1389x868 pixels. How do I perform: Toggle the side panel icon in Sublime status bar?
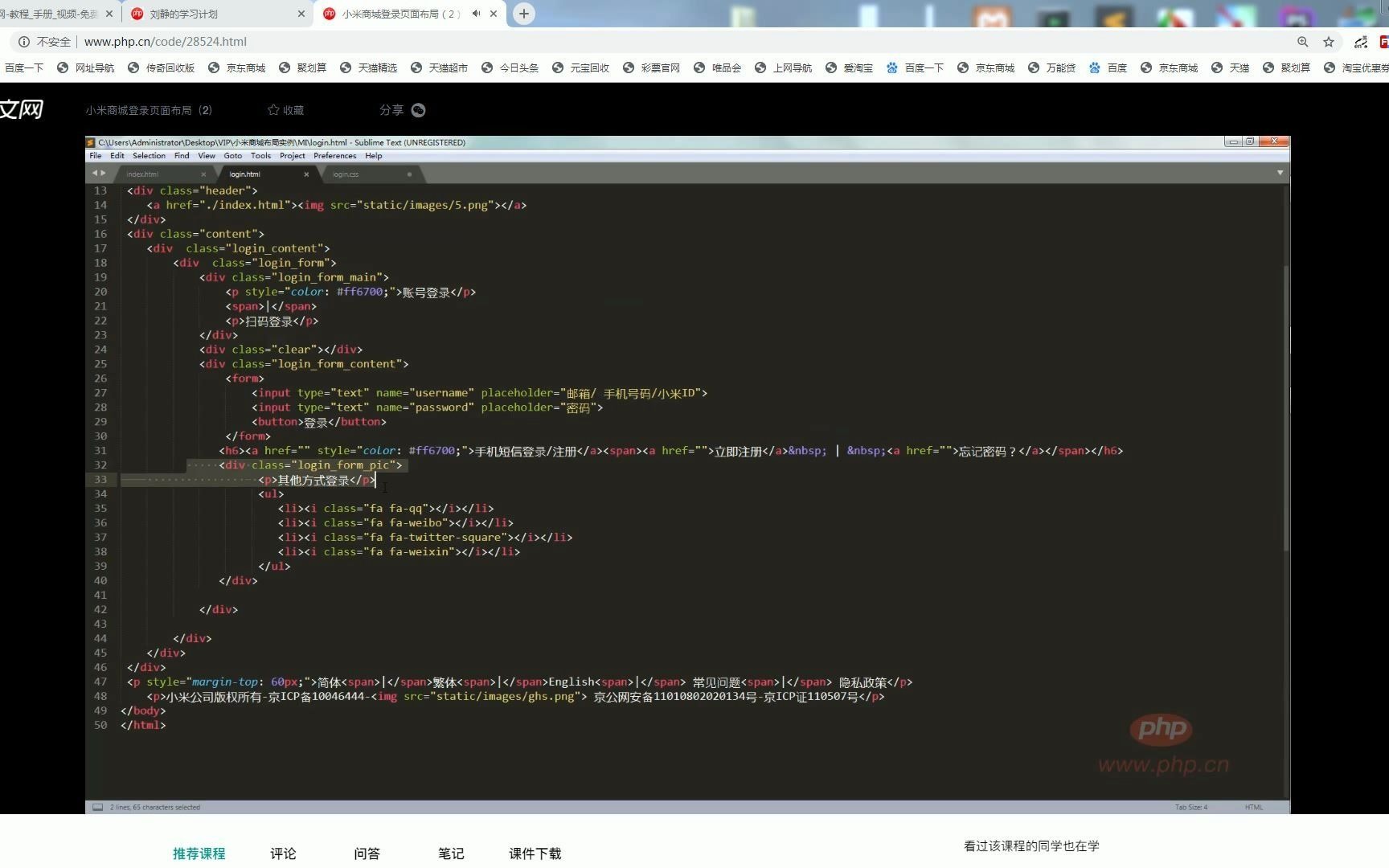pyautogui.click(x=97, y=807)
